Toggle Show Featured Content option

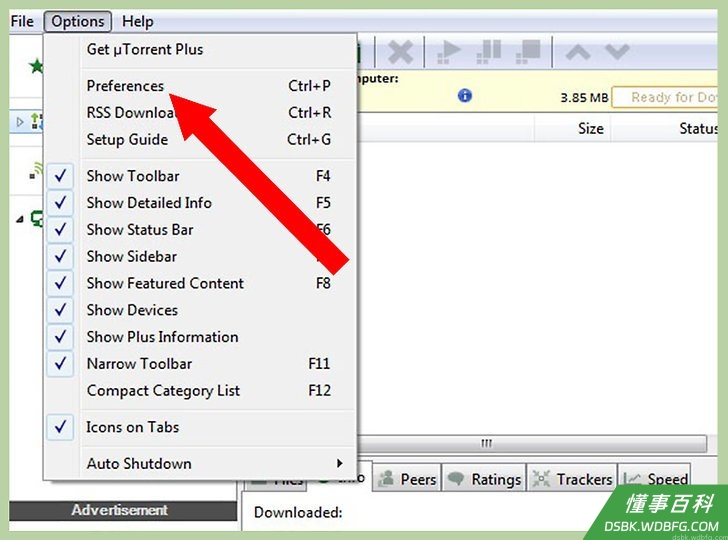point(201,283)
